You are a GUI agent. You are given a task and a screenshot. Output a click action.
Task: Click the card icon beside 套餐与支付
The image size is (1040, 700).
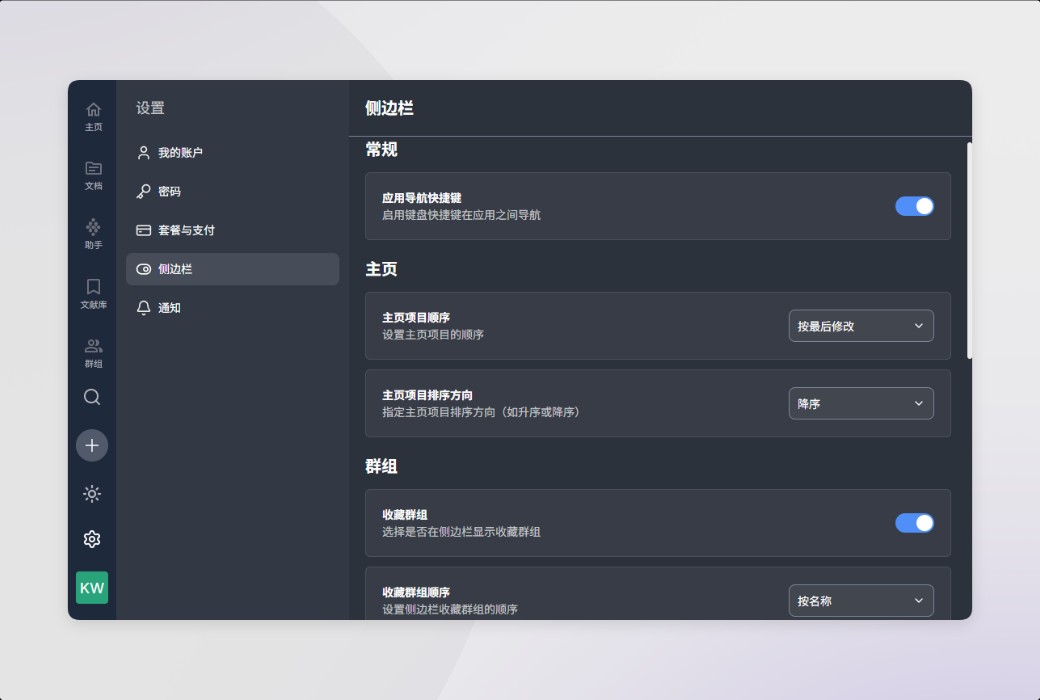coord(143,230)
